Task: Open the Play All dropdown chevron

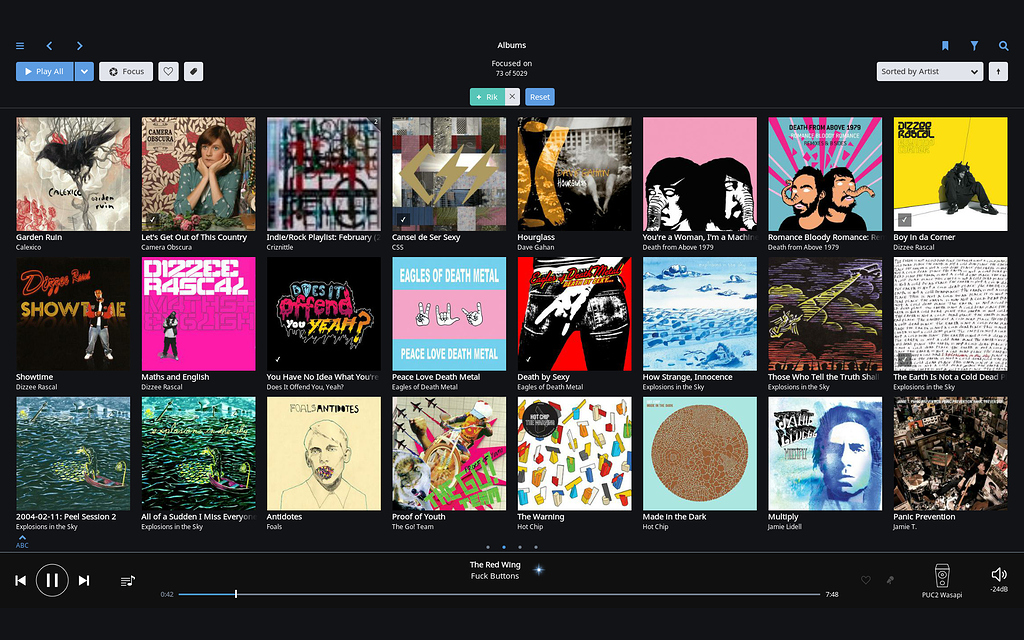Action: (x=86, y=71)
